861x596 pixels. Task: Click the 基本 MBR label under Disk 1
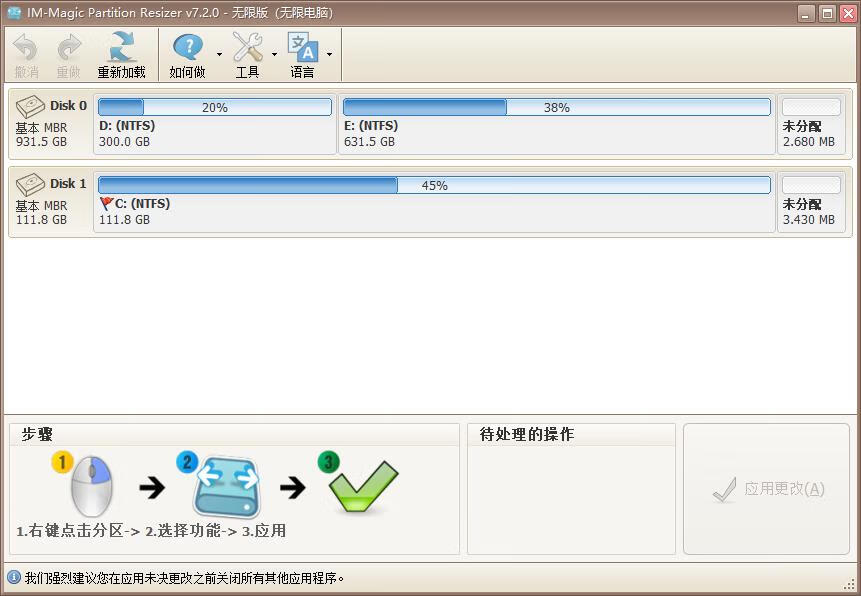pos(41,206)
